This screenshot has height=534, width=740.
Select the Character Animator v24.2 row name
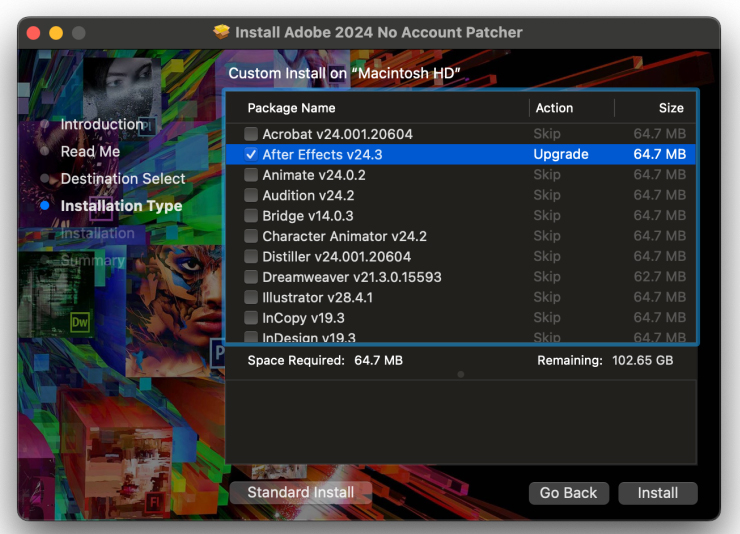[x=344, y=236]
